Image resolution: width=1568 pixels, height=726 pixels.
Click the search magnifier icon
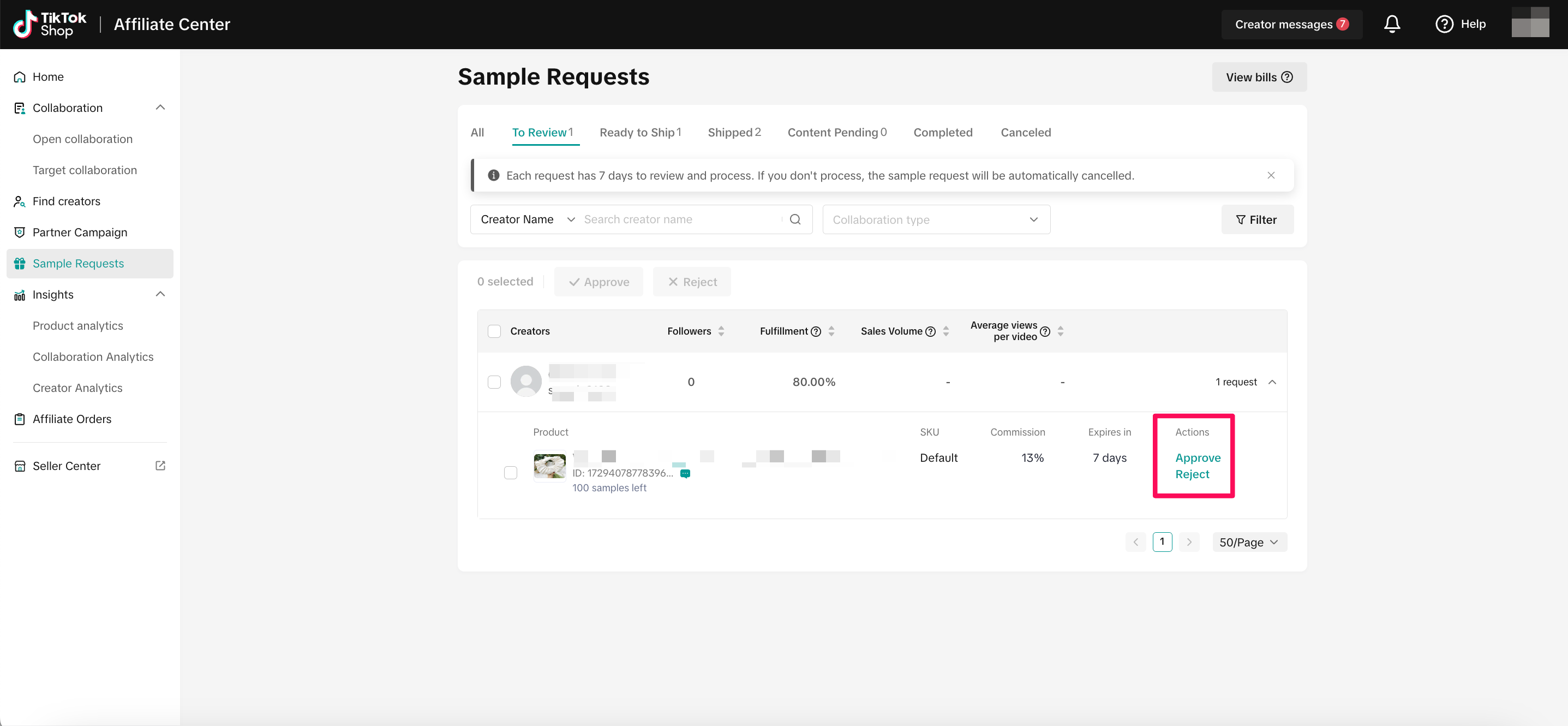pyautogui.click(x=795, y=219)
